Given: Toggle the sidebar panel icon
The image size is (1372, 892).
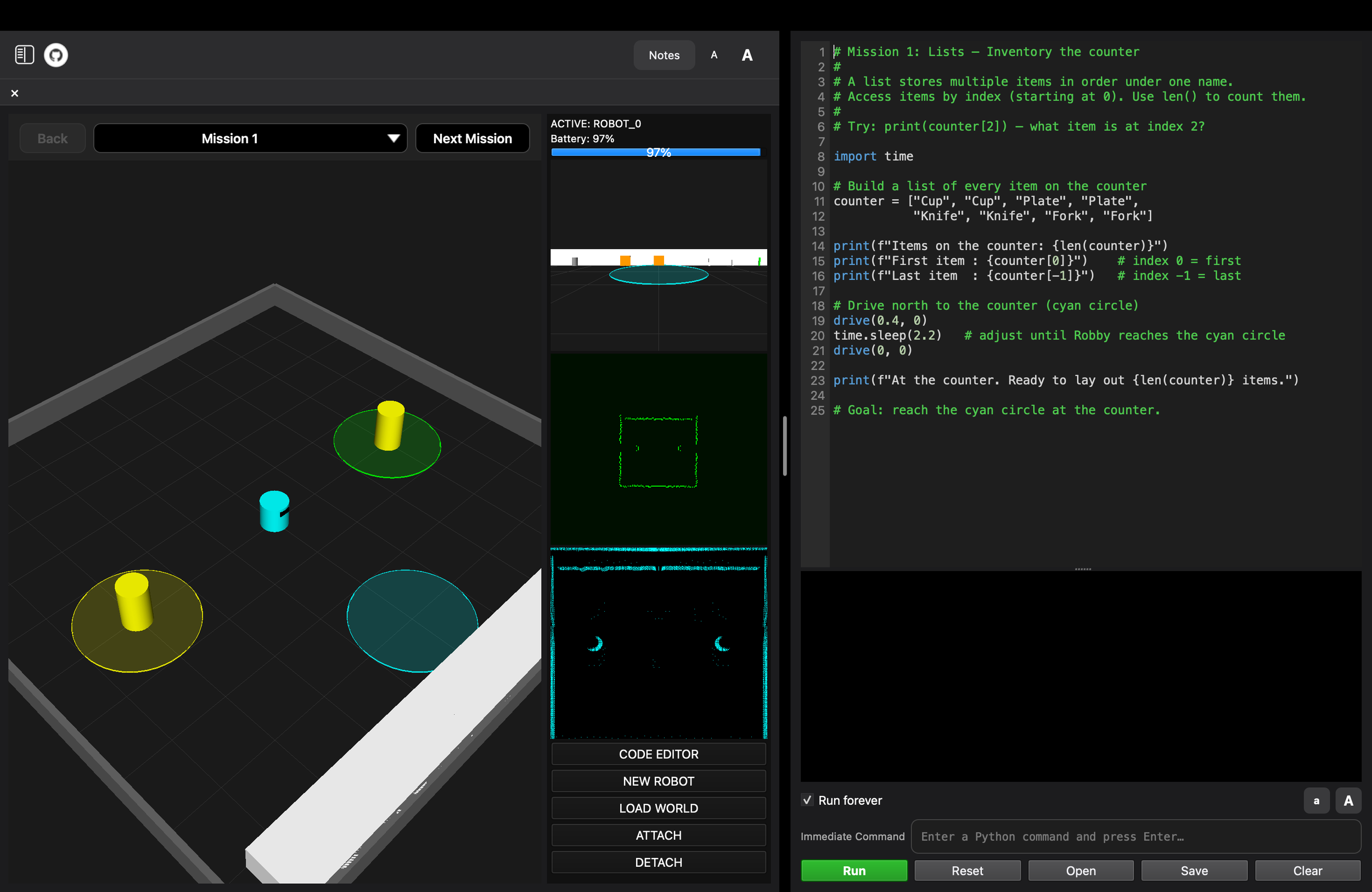Looking at the screenshot, I should (x=24, y=55).
